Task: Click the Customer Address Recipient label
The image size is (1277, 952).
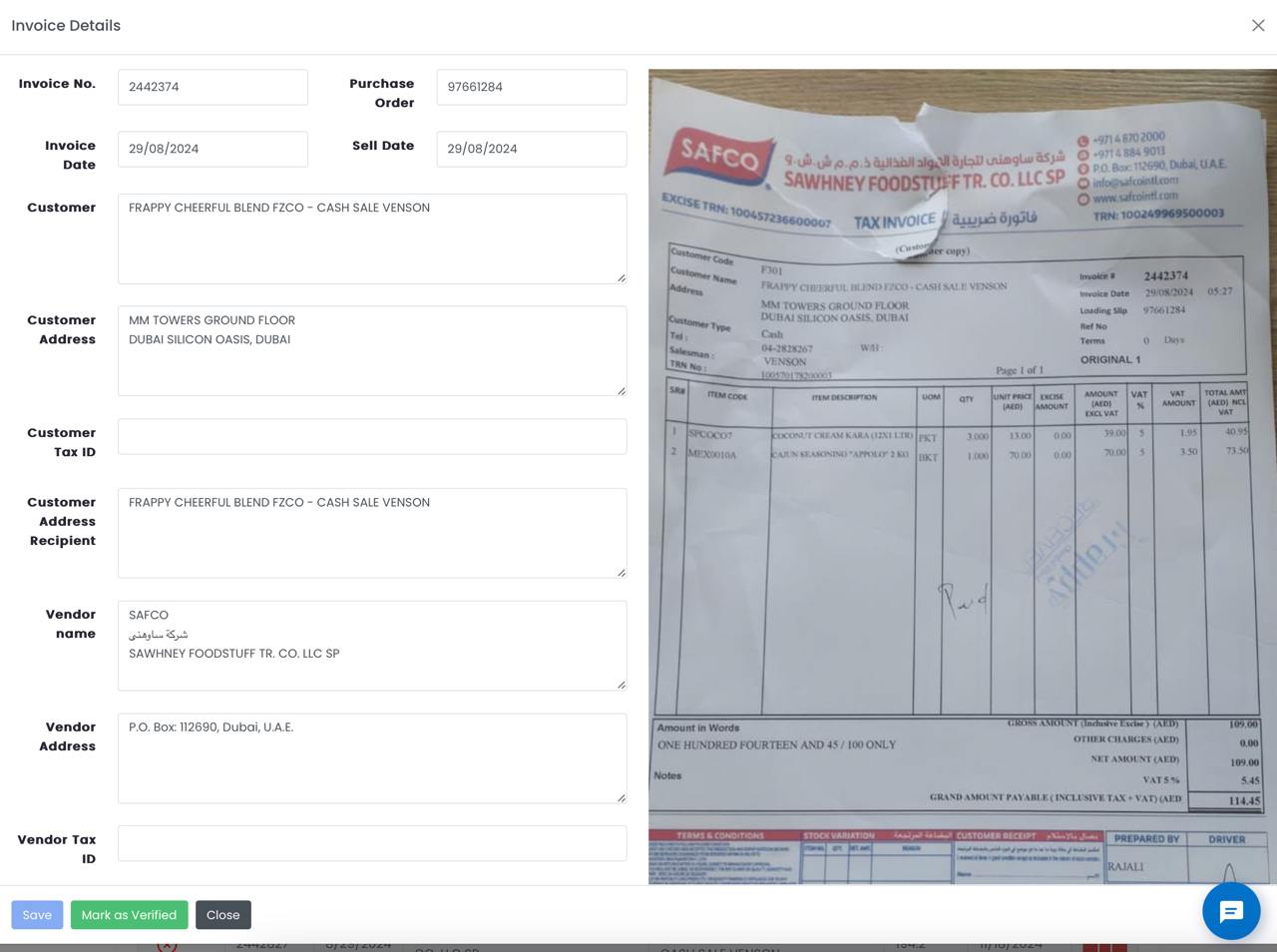Action: [61, 521]
